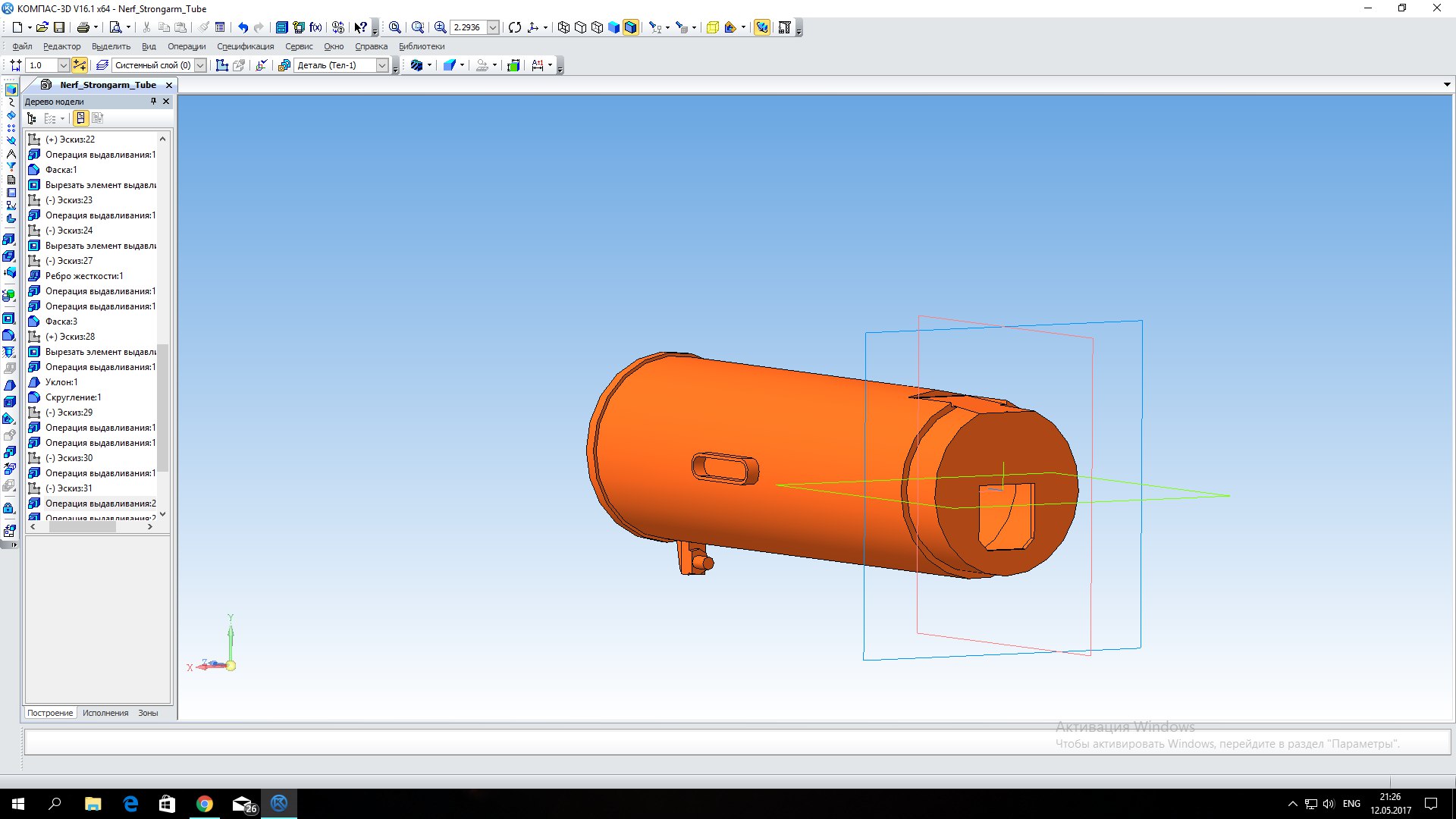The height and width of the screenshot is (819, 1456).
Task: Open the f(x) variables panel
Action: tap(315, 27)
